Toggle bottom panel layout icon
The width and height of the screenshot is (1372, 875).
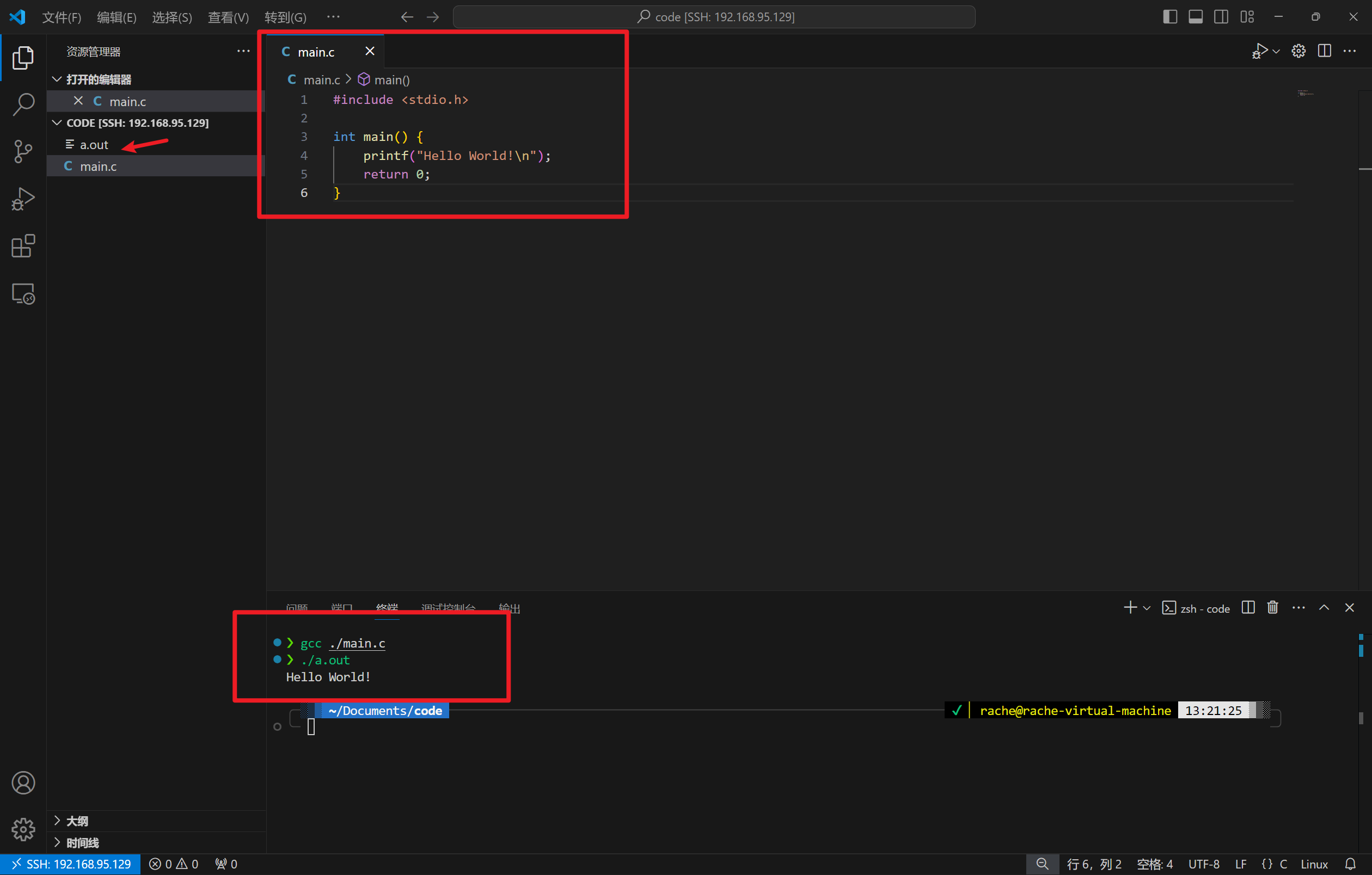pyautogui.click(x=1196, y=17)
